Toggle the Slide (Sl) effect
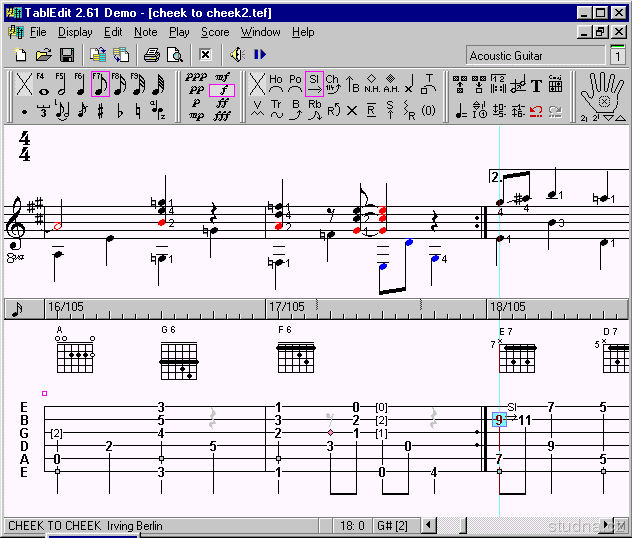This screenshot has width=632, height=538. pos(314,84)
